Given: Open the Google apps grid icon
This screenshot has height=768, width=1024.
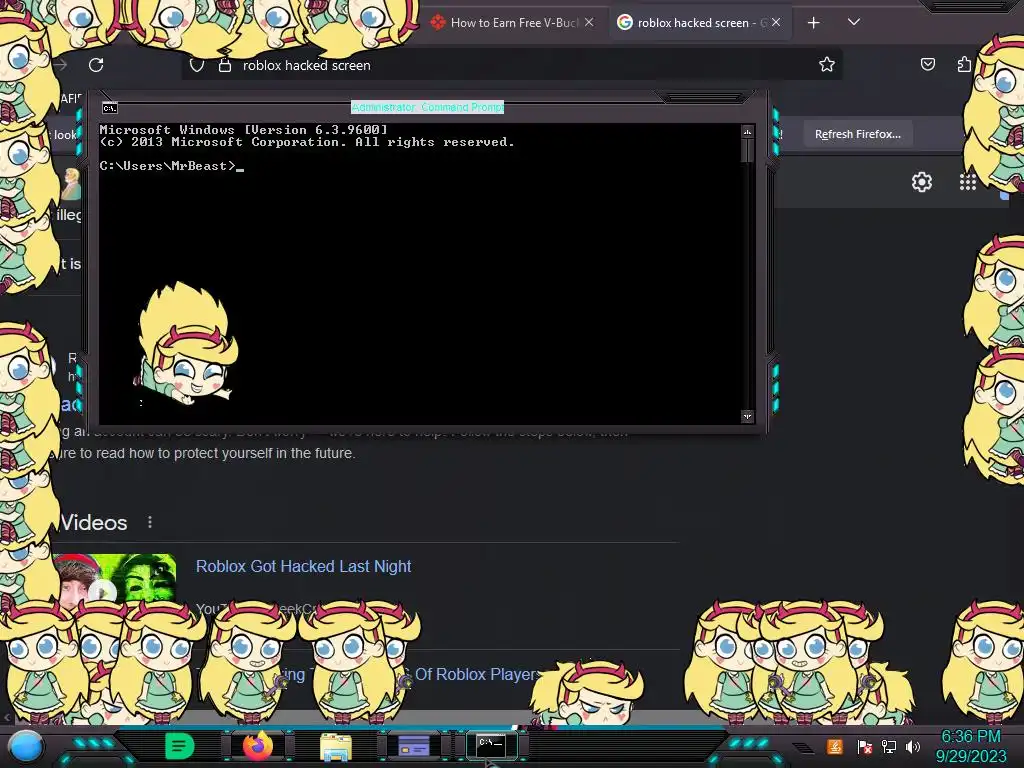Looking at the screenshot, I should click(968, 182).
